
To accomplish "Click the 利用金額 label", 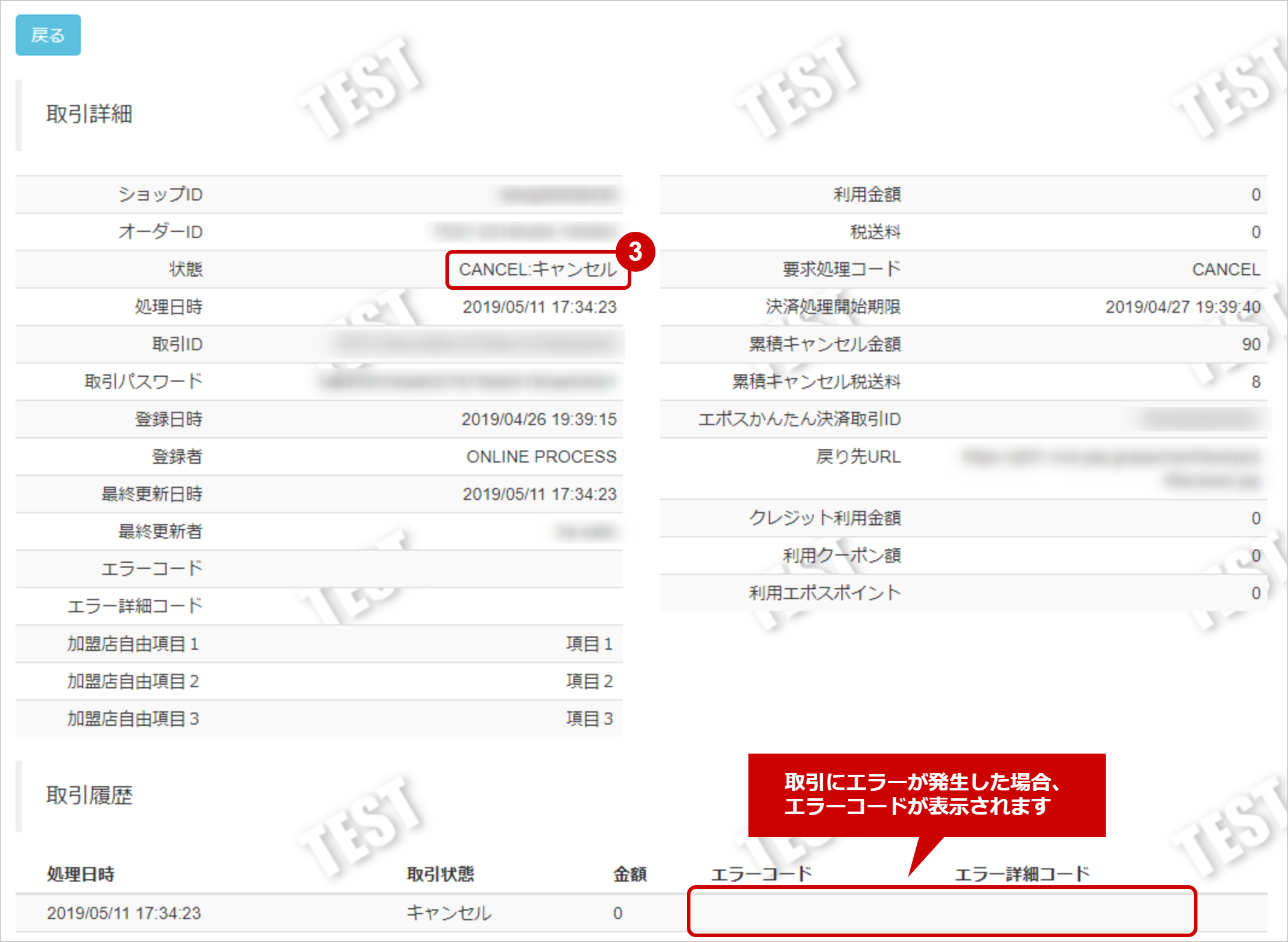I will pos(867,194).
